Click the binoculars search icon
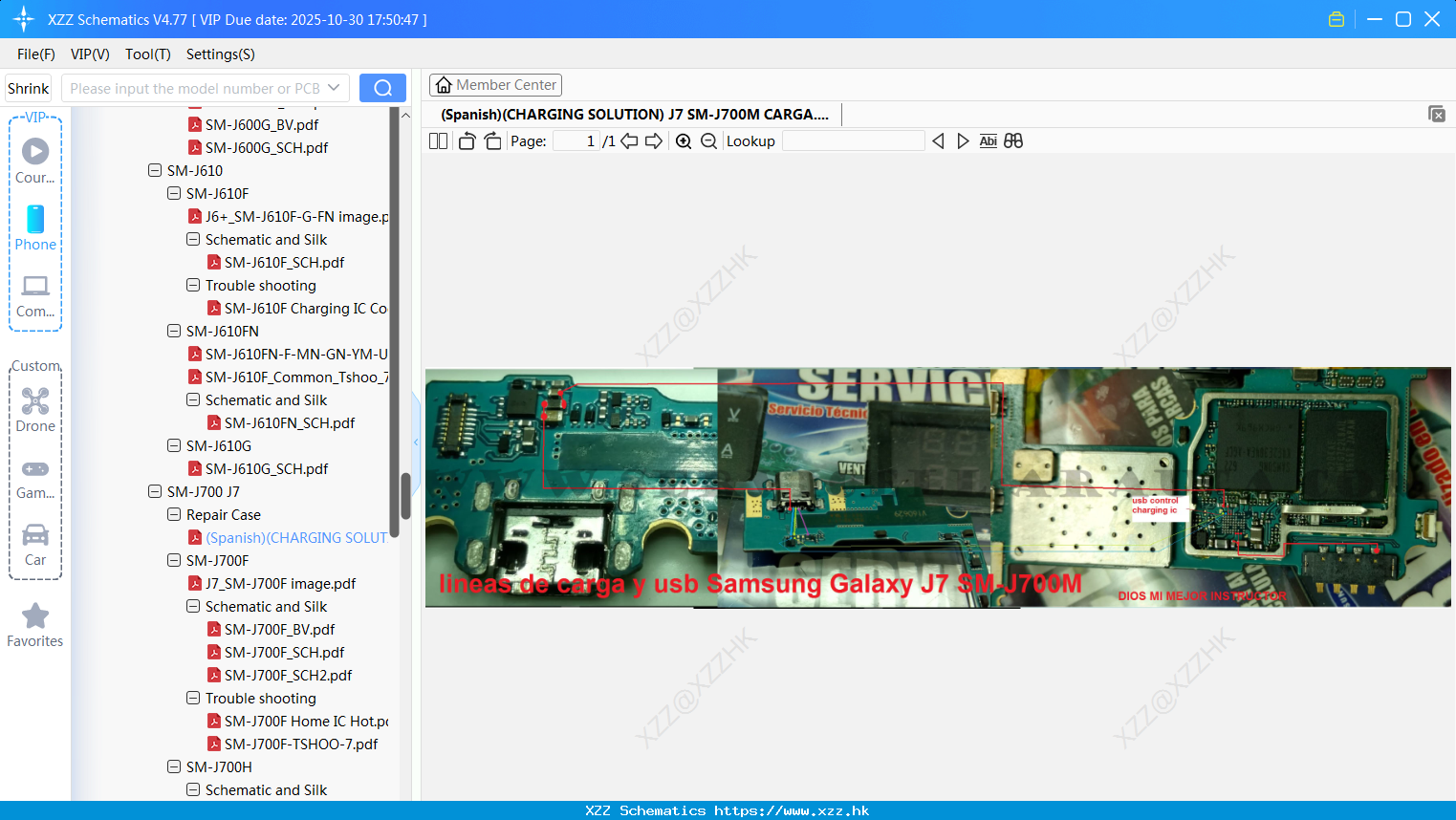The width and height of the screenshot is (1456, 820). pos(1013,140)
